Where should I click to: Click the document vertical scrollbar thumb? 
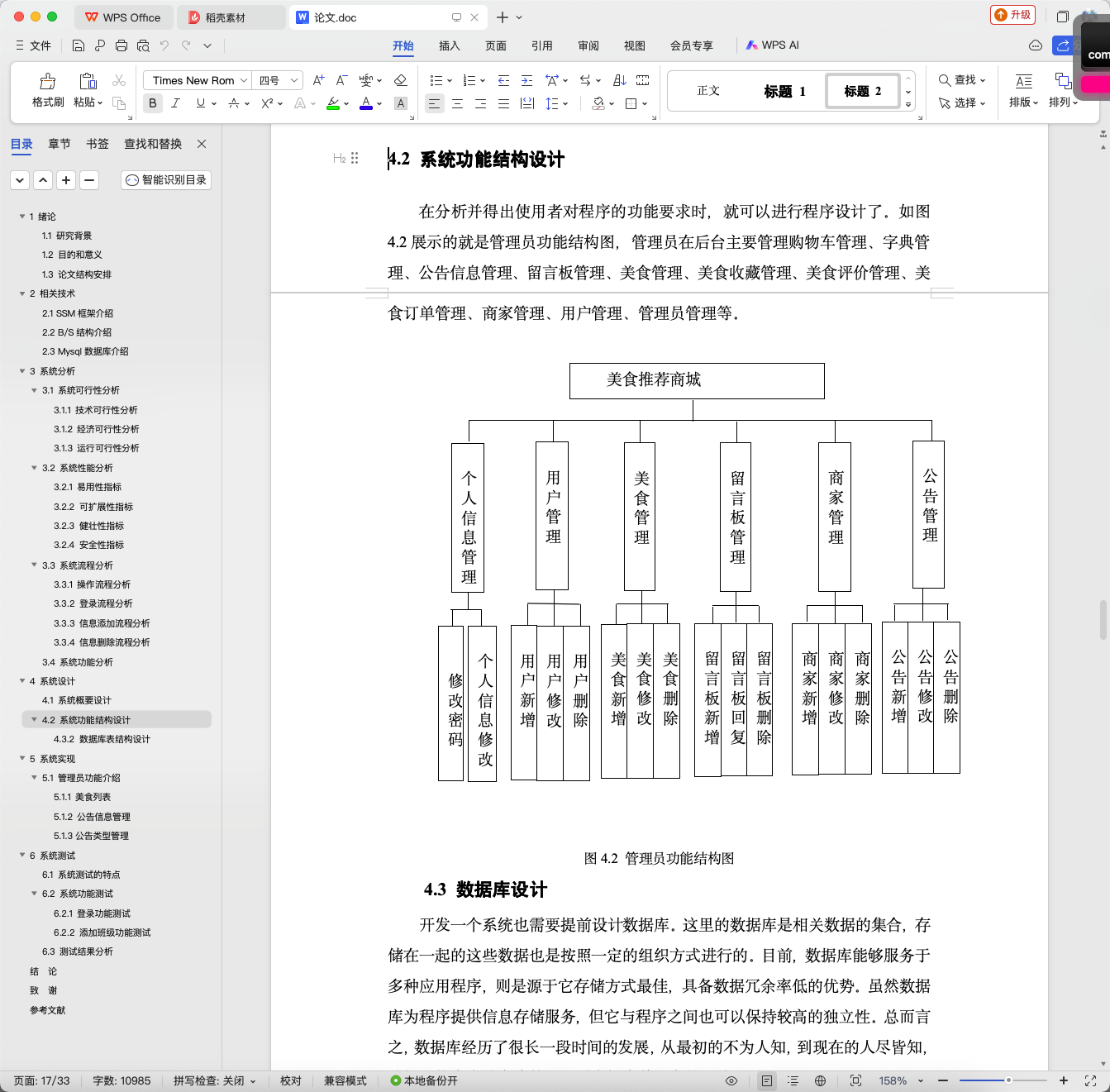1103,620
